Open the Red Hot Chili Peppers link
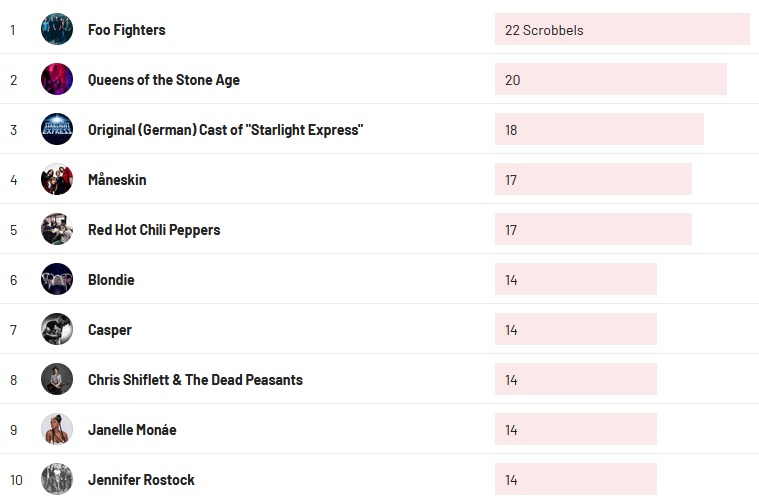 click(154, 230)
